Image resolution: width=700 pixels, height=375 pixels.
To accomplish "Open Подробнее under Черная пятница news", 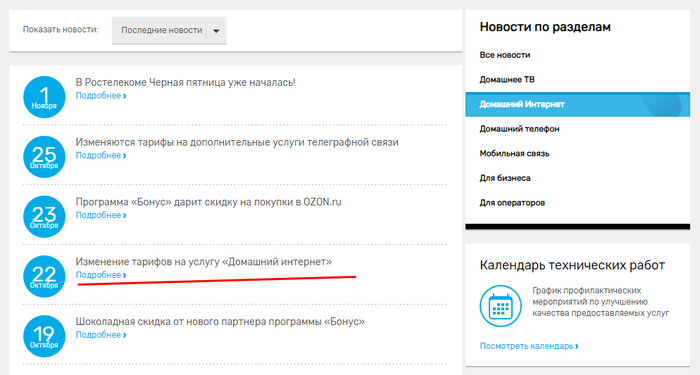I will [x=101, y=96].
